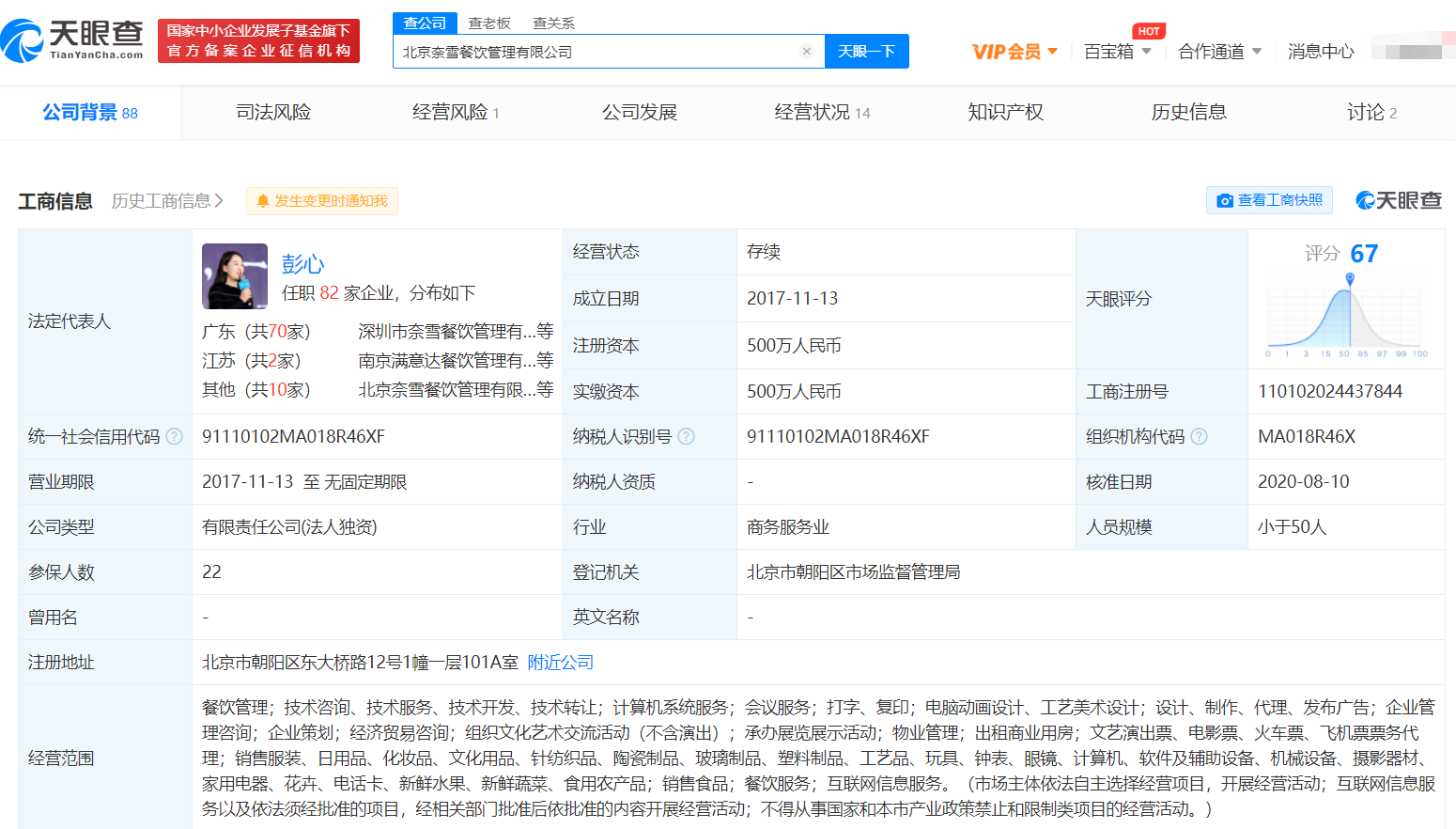Viewport: 1456px width, 829px height.
Task: Click help icon beside 统一社会信用代码
Action: pyautogui.click(x=174, y=436)
